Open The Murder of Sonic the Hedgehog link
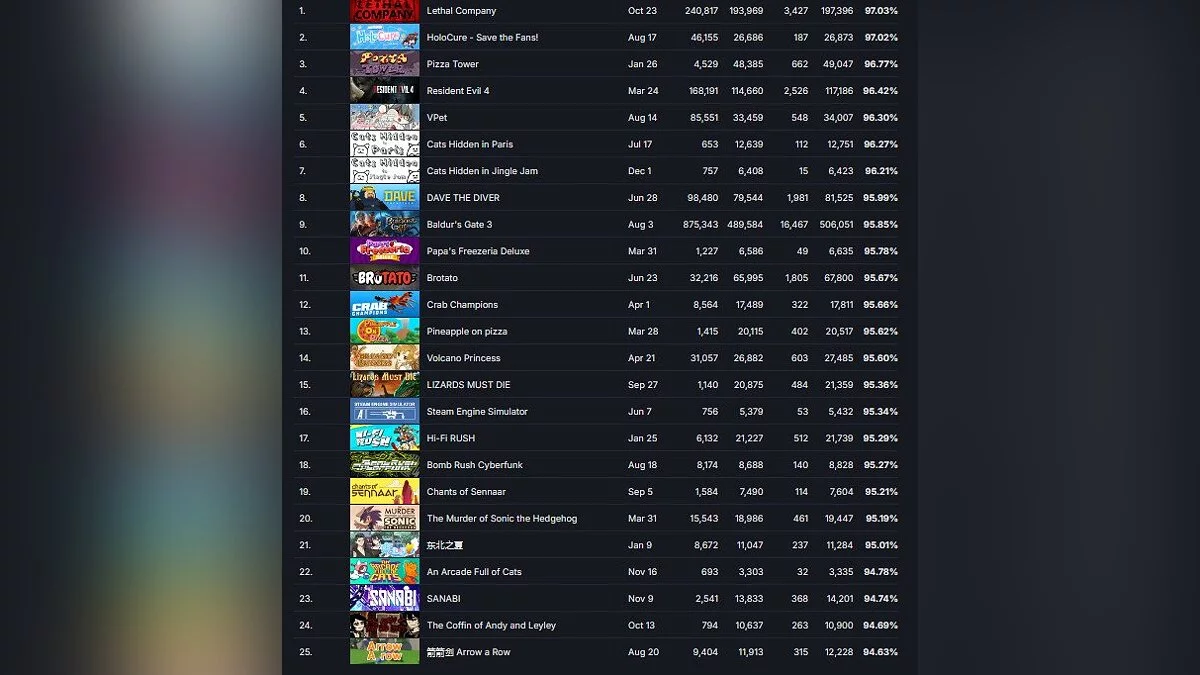The width and height of the screenshot is (1200, 675). (x=502, y=518)
